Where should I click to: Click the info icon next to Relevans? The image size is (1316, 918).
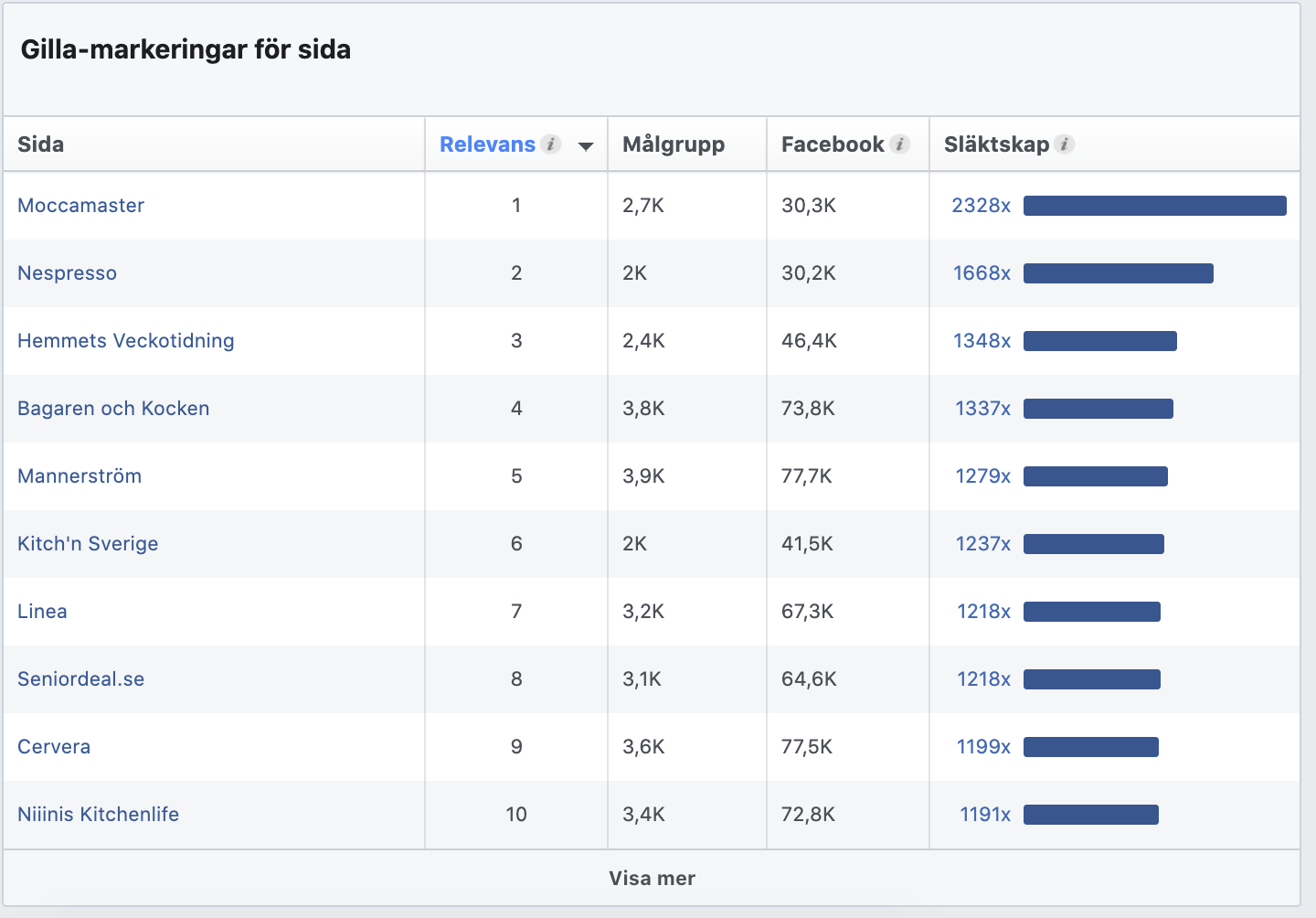tap(550, 144)
